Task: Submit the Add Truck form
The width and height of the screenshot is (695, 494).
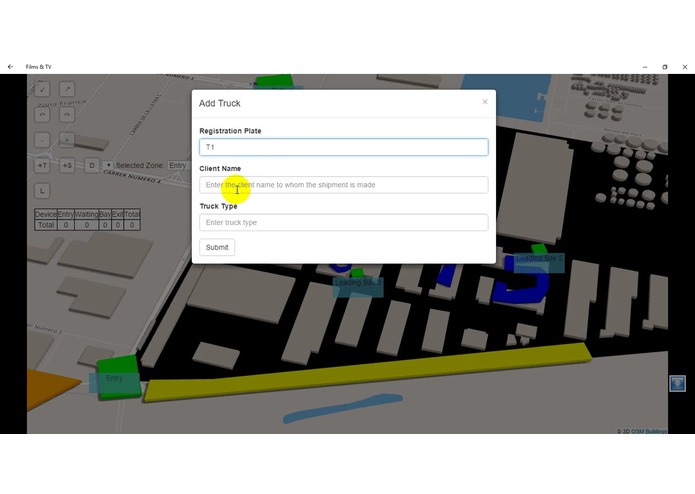Action: (217, 247)
